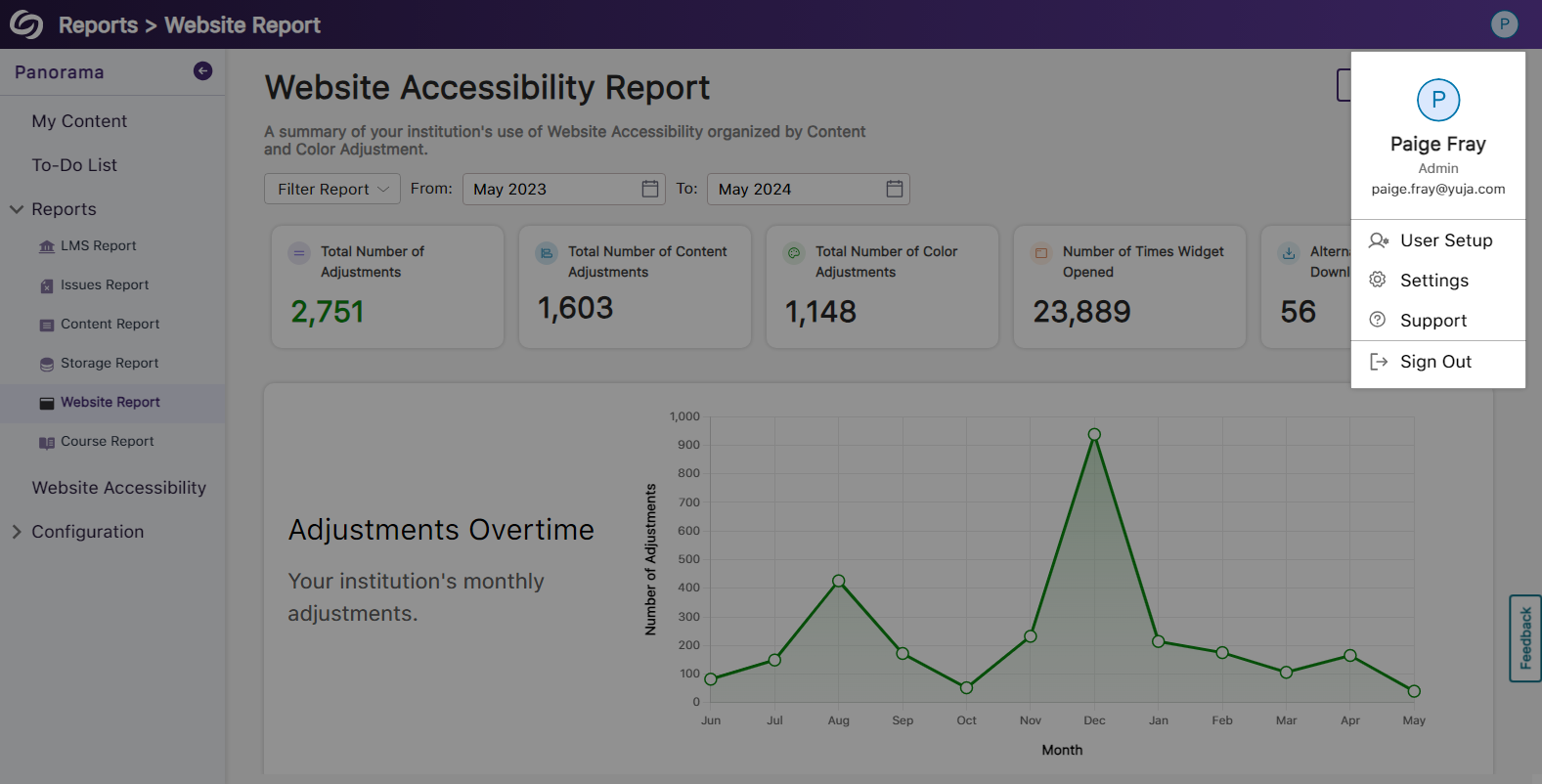The width and height of the screenshot is (1542, 784).
Task: Click the LMS Report building icon
Action: pos(47,246)
